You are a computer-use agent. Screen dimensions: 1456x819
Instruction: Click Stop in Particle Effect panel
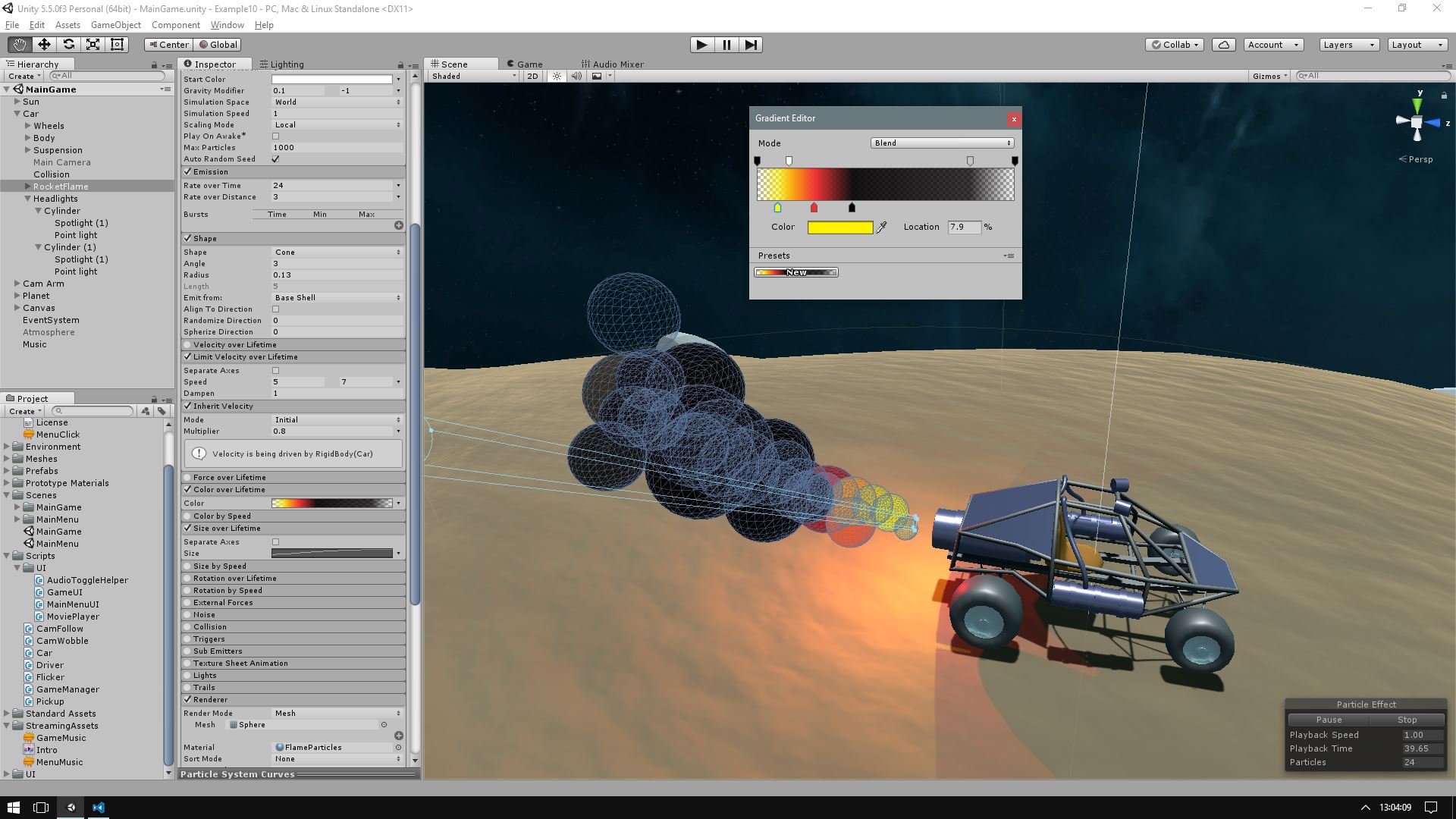1407,720
